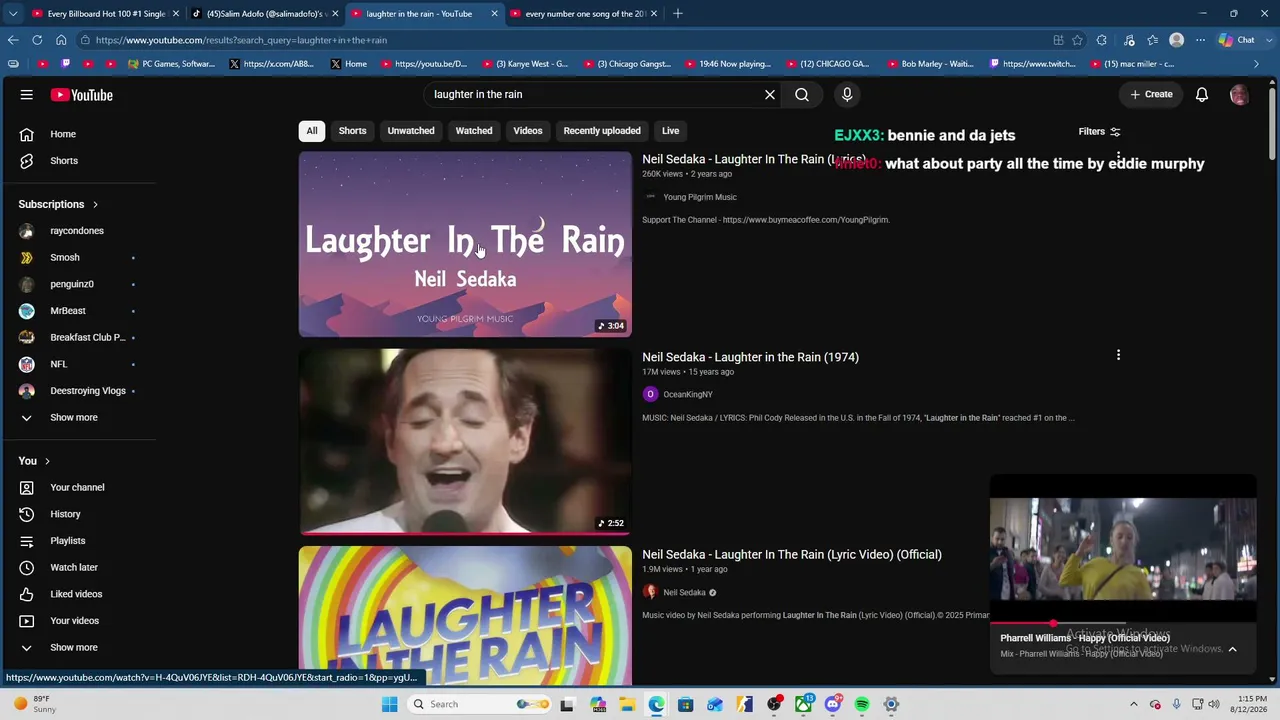Filter by Recently uploaded chip
The height and width of the screenshot is (720, 1280).
[602, 131]
